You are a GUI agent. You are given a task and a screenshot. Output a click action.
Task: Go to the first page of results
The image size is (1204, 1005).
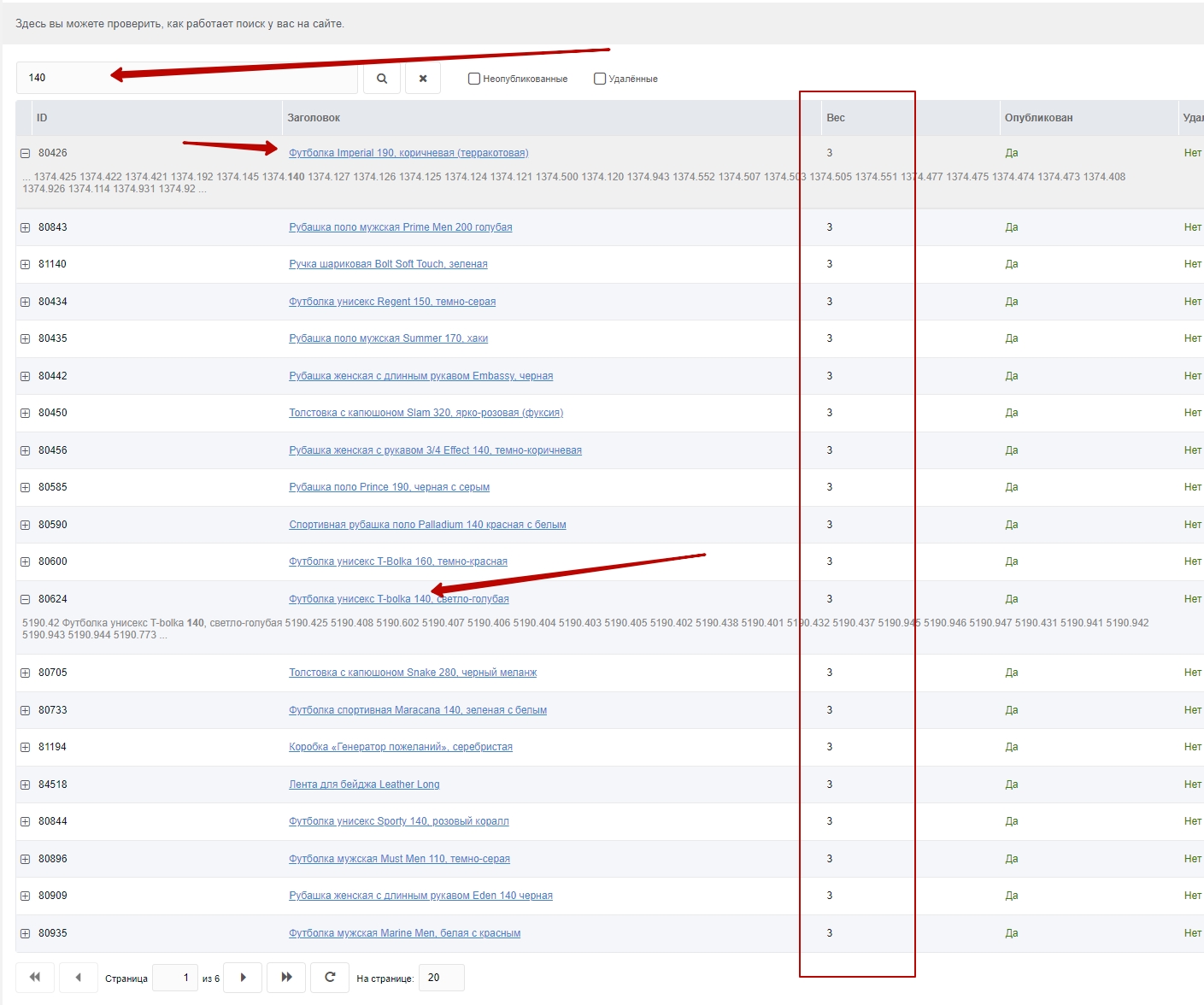[x=35, y=978]
